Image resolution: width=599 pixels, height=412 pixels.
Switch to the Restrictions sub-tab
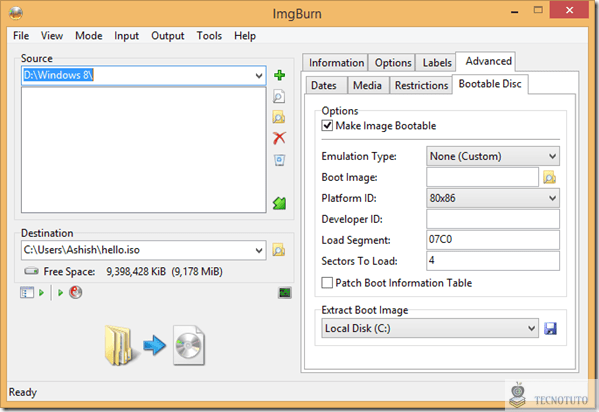421,85
